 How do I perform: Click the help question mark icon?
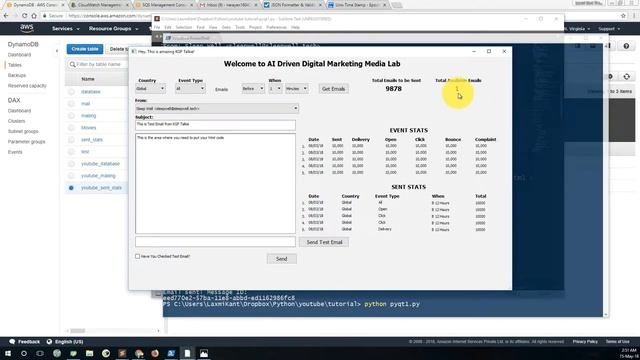tap(626, 46)
